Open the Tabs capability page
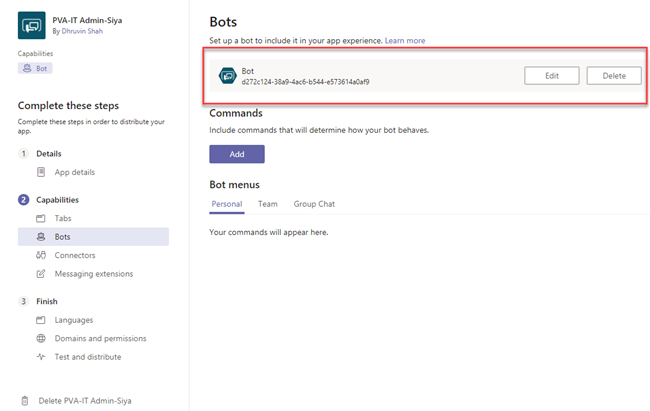This screenshot has height=411, width=650. (x=63, y=218)
